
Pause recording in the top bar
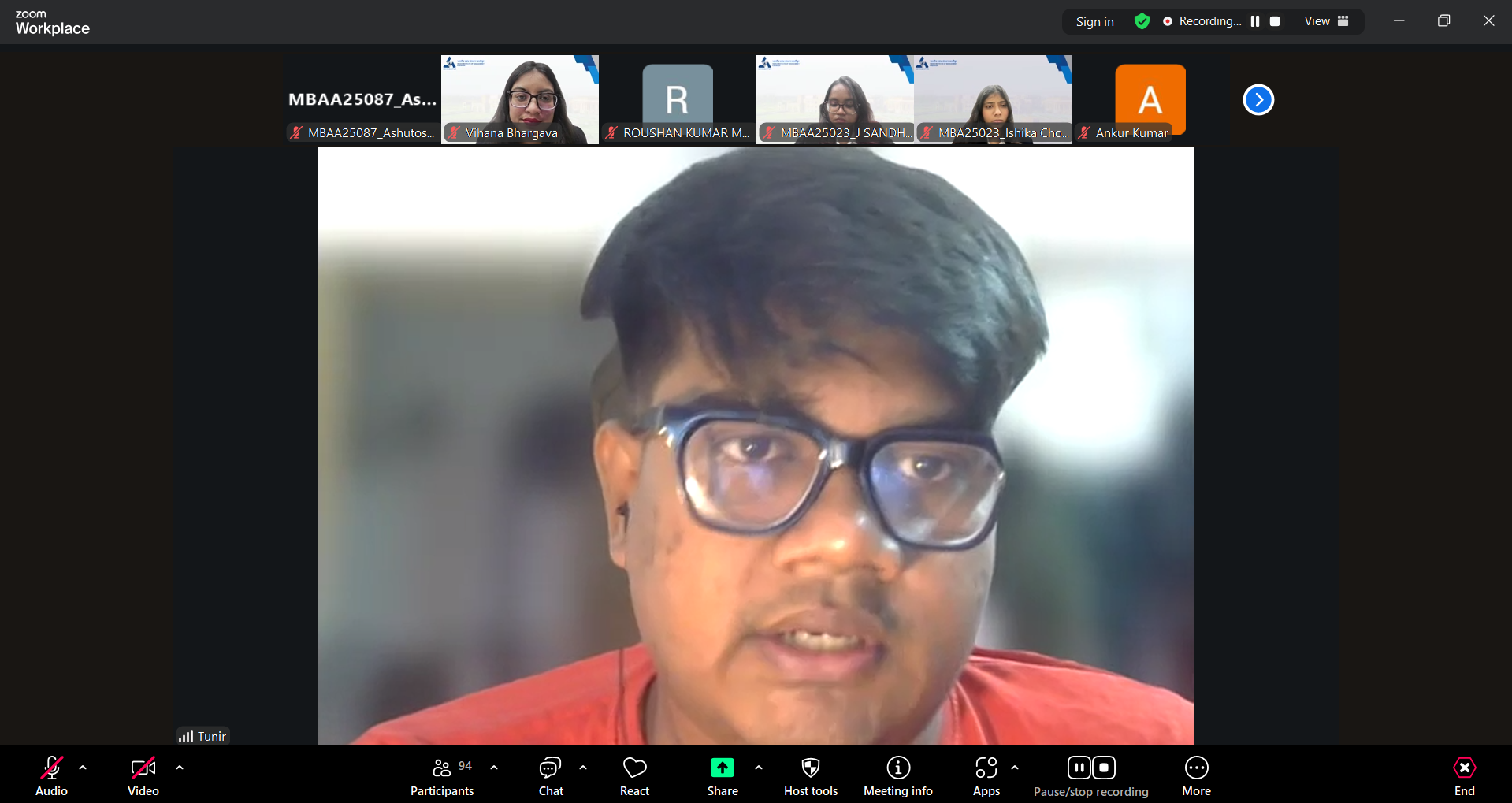click(1255, 21)
